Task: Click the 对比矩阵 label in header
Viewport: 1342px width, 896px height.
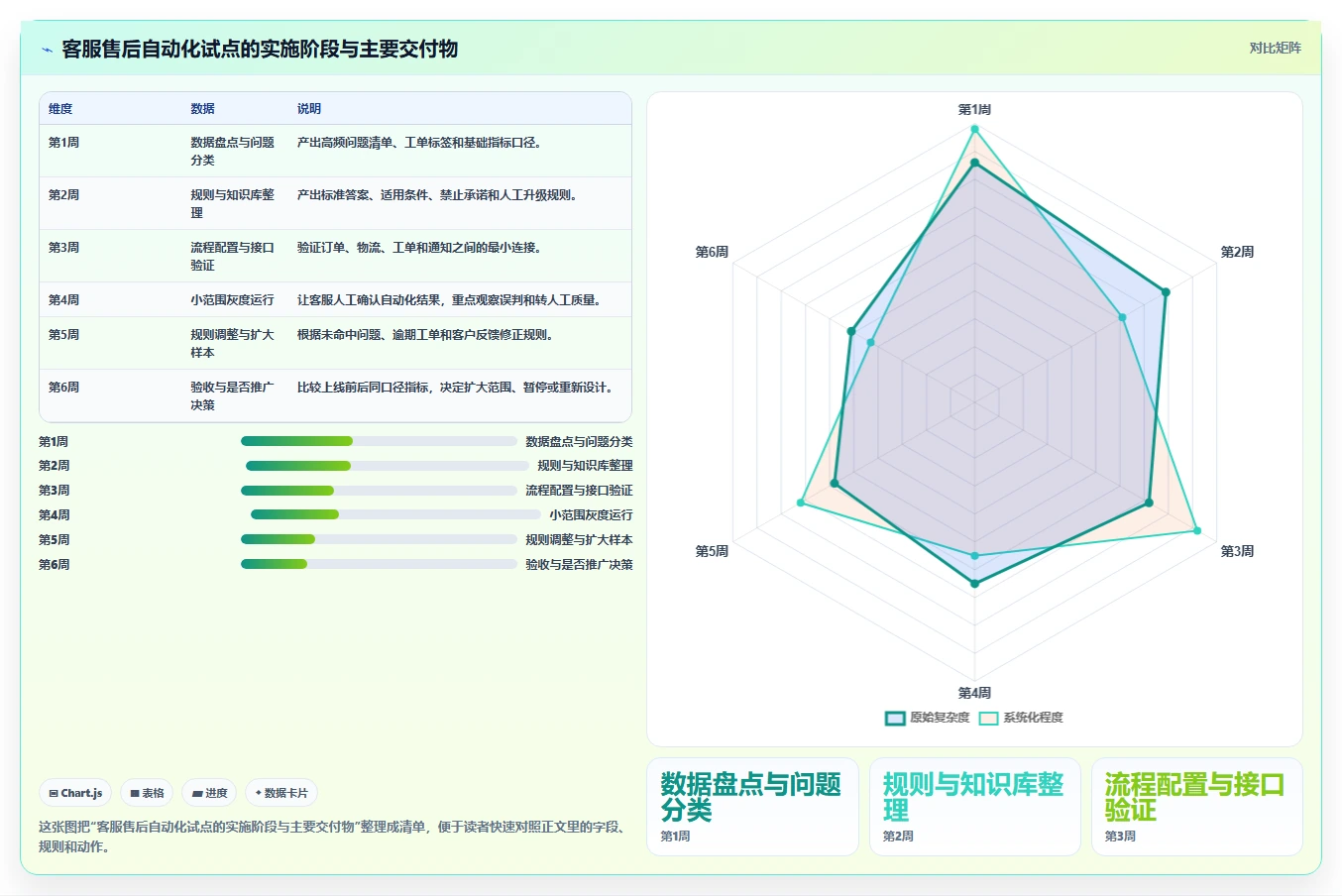Action: pyautogui.click(x=1275, y=48)
